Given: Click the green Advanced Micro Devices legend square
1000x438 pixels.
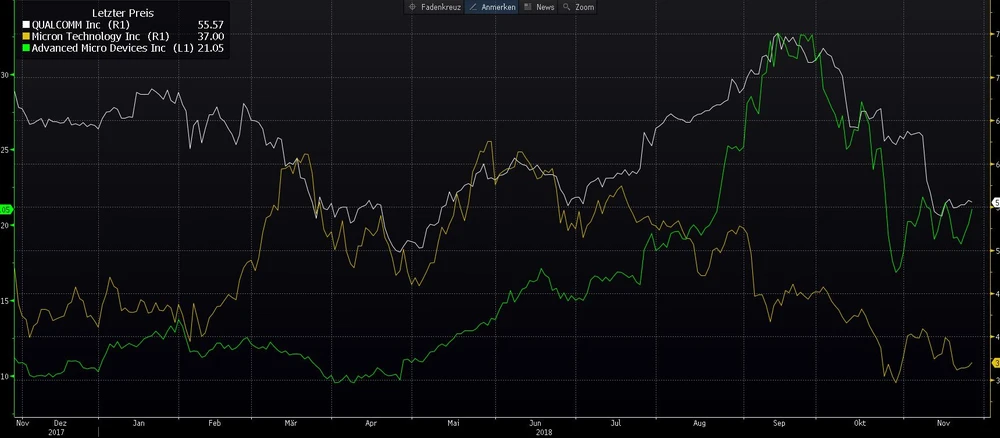Looking at the screenshot, I should click(x=27, y=47).
